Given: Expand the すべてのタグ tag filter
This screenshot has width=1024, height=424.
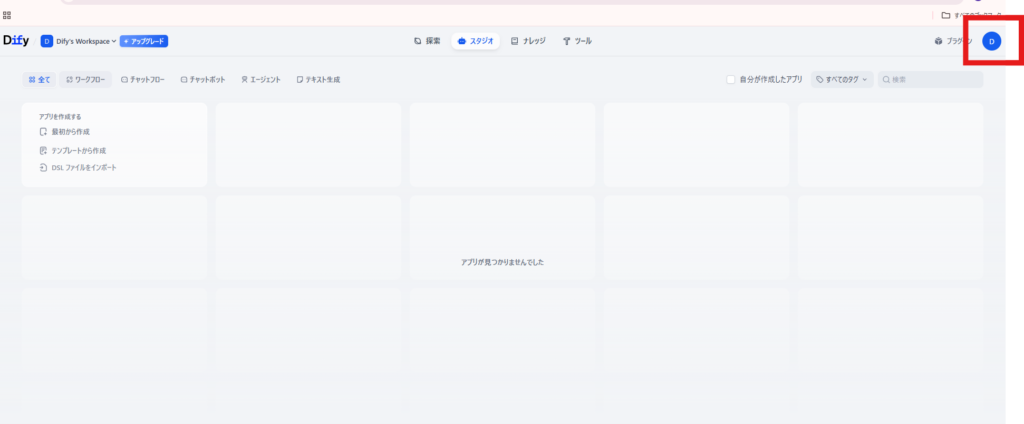Looking at the screenshot, I should coord(841,79).
